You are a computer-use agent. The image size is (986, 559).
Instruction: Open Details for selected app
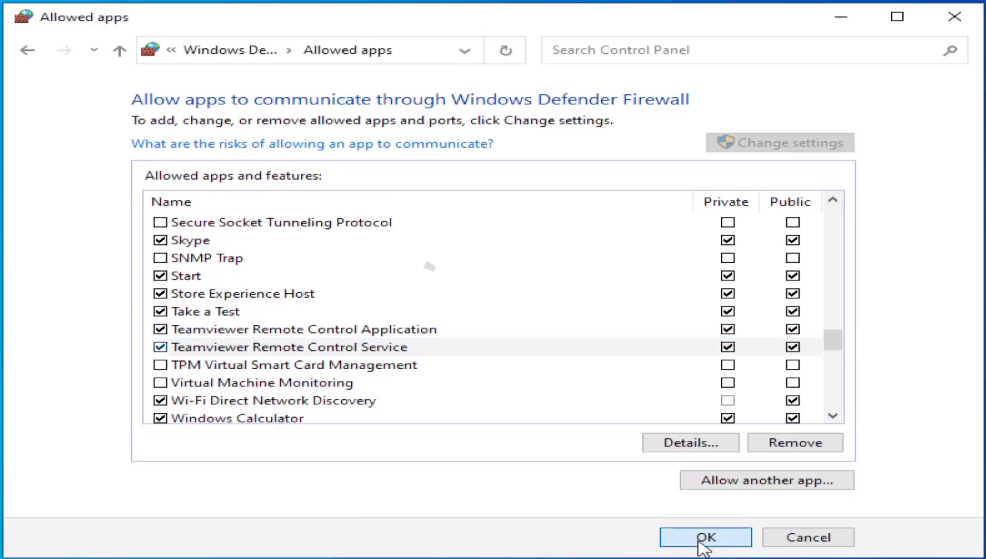[x=690, y=443]
